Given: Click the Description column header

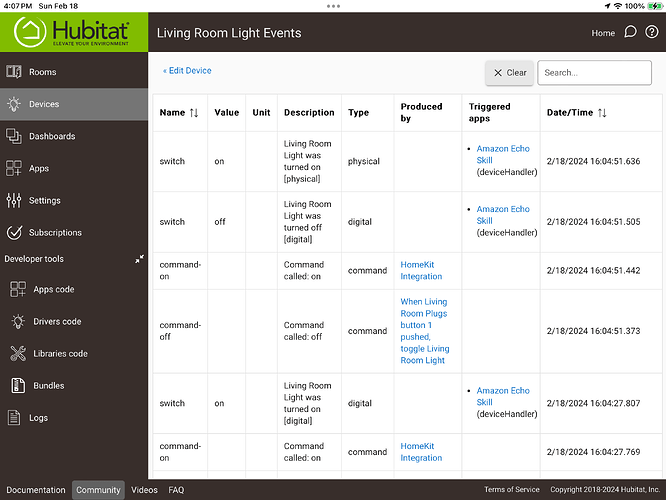Looking at the screenshot, I should tap(309, 113).
